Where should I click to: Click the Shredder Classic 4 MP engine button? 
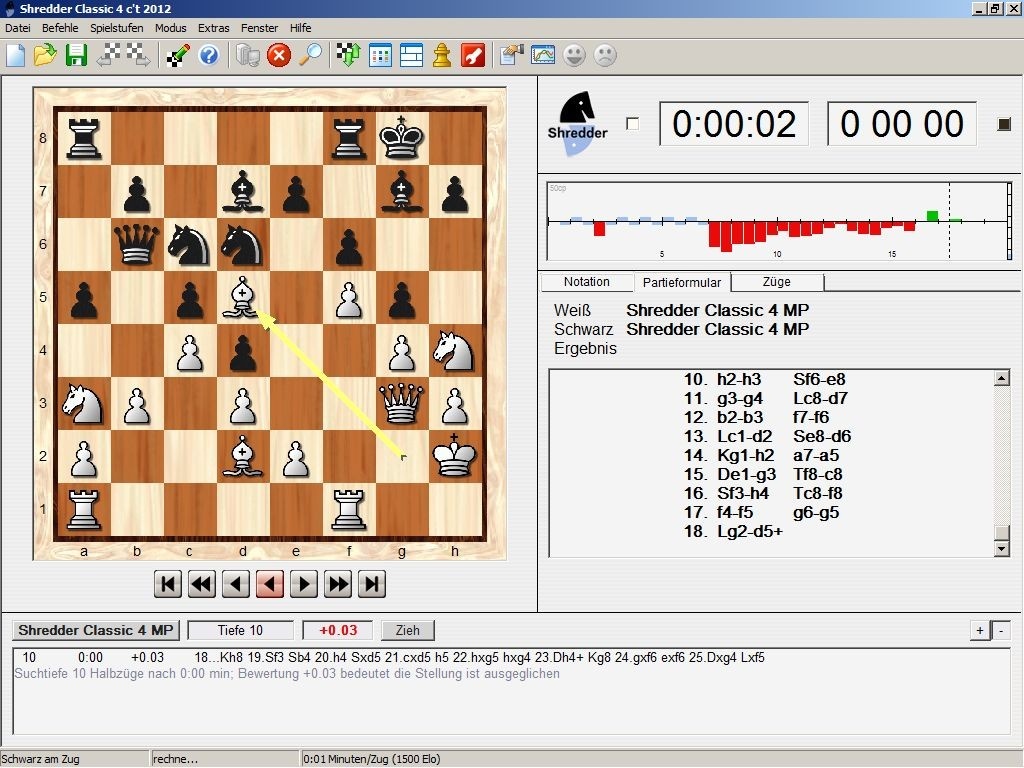pos(96,630)
